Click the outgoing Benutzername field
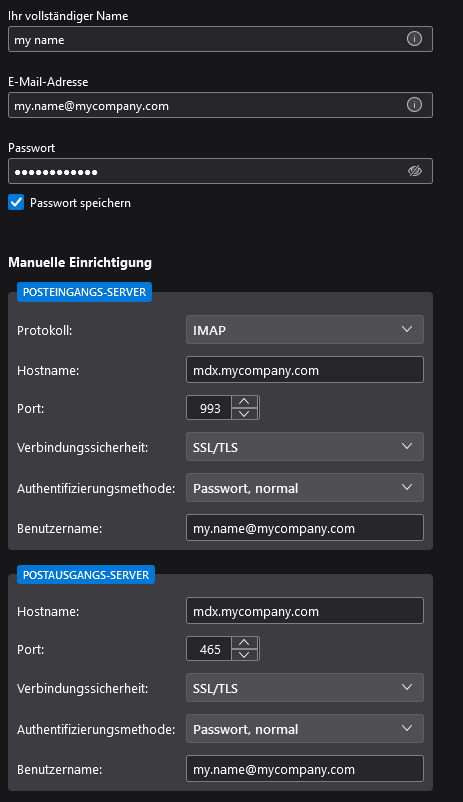Screen dimensions: 463x802 click(305, 769)
